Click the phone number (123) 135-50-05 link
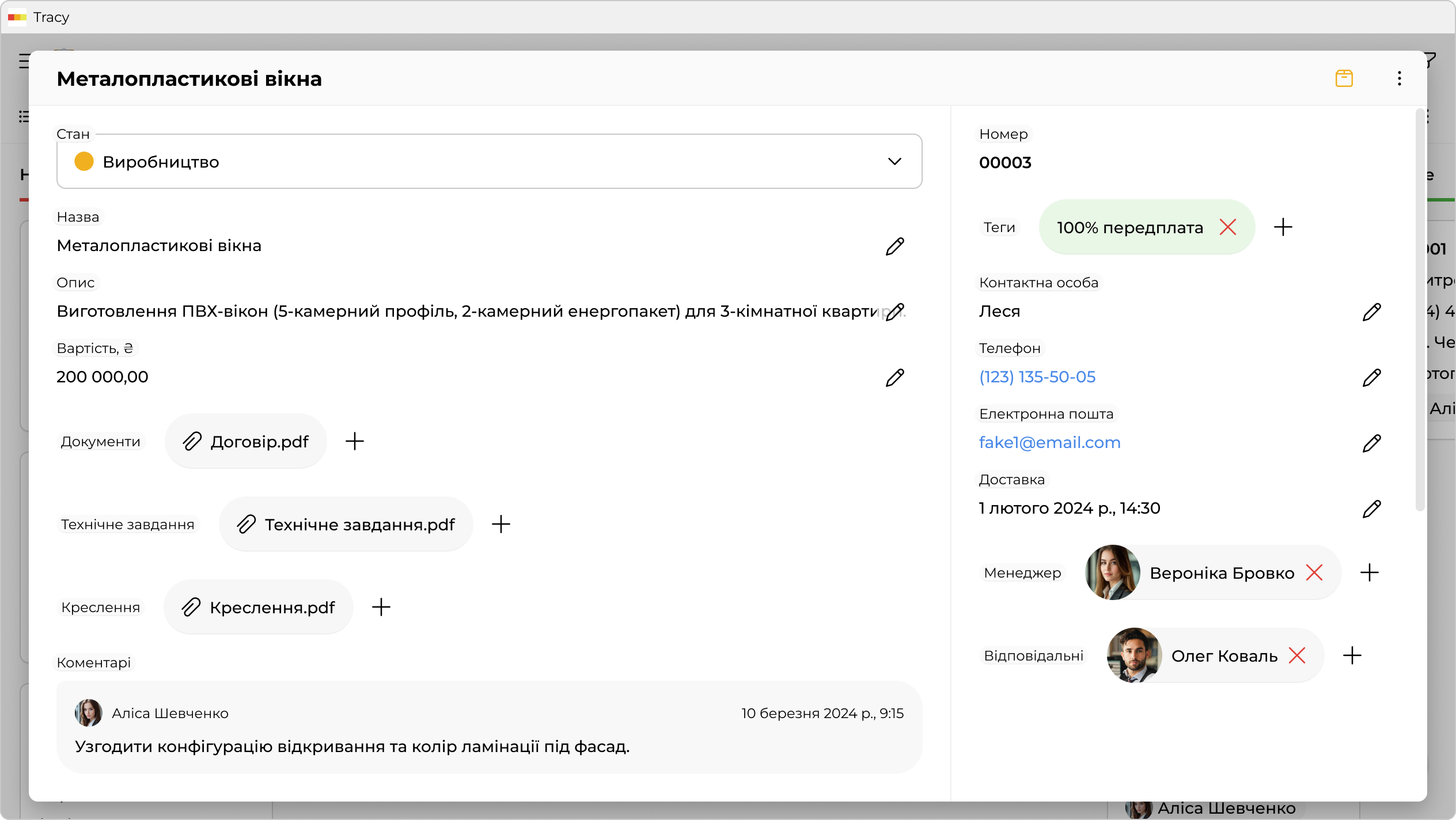The width and height of the screenshot is (1456, 820). click(1037, 377)
